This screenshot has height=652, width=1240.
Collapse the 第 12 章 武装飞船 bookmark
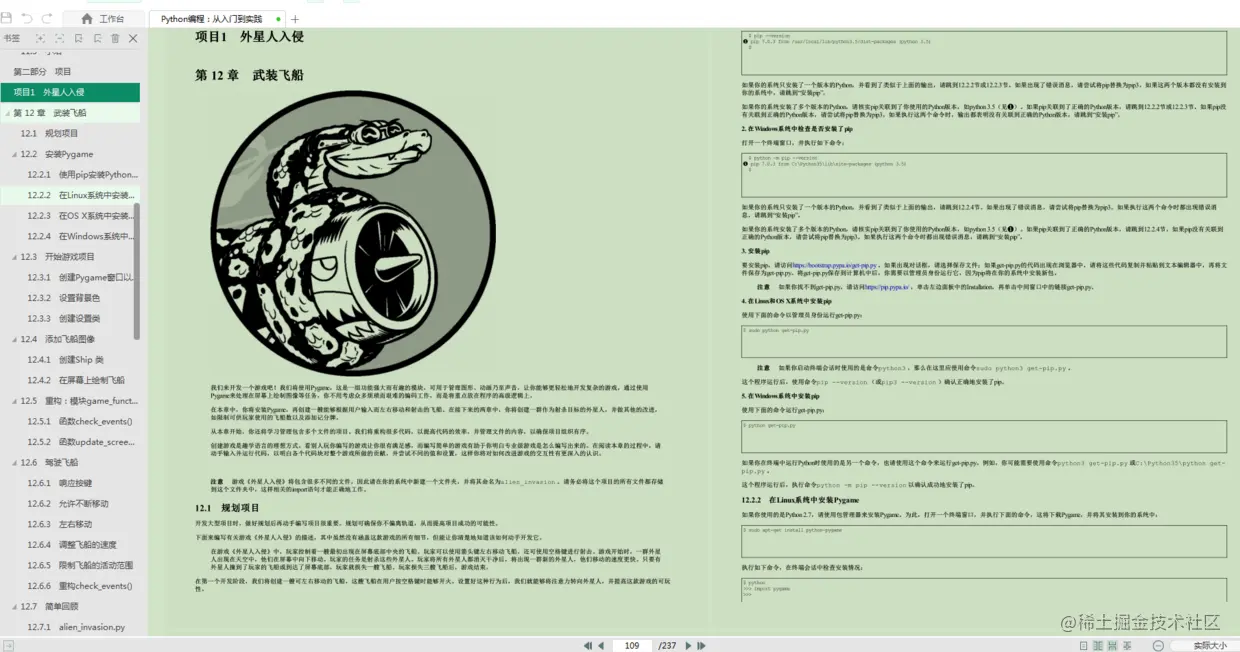coord(6,113)
